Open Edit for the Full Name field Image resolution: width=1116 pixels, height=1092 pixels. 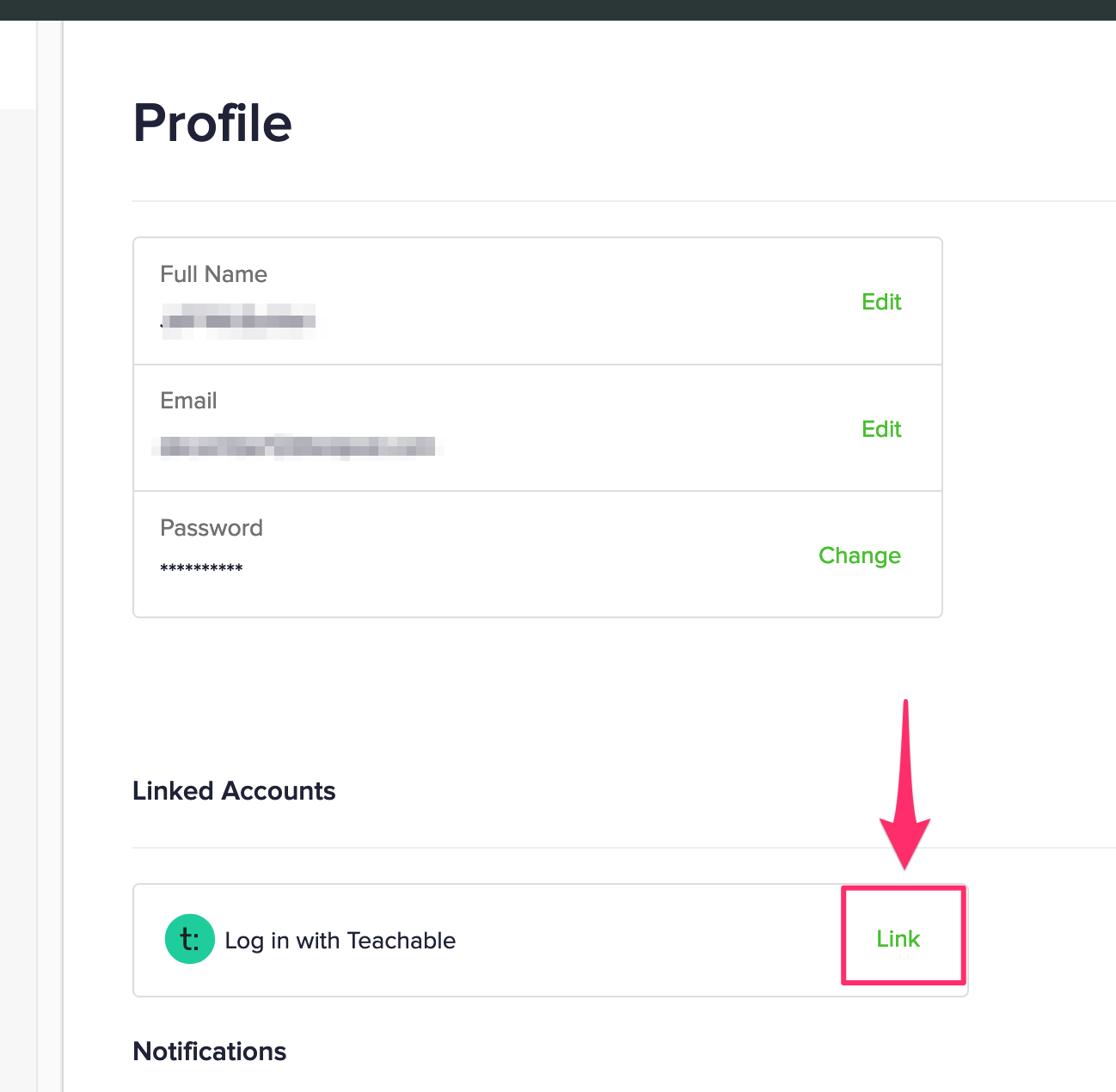point(881,302)
